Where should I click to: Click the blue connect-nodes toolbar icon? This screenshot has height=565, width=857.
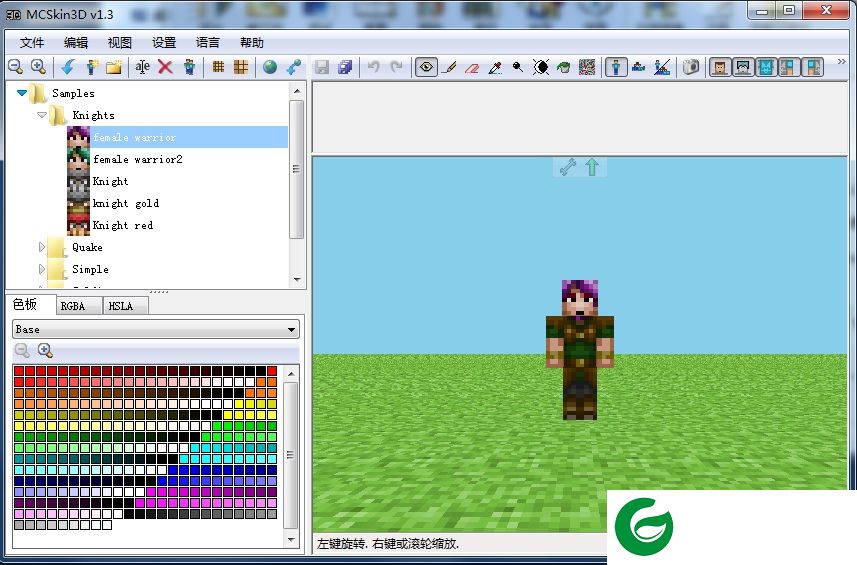coord(294,67)
